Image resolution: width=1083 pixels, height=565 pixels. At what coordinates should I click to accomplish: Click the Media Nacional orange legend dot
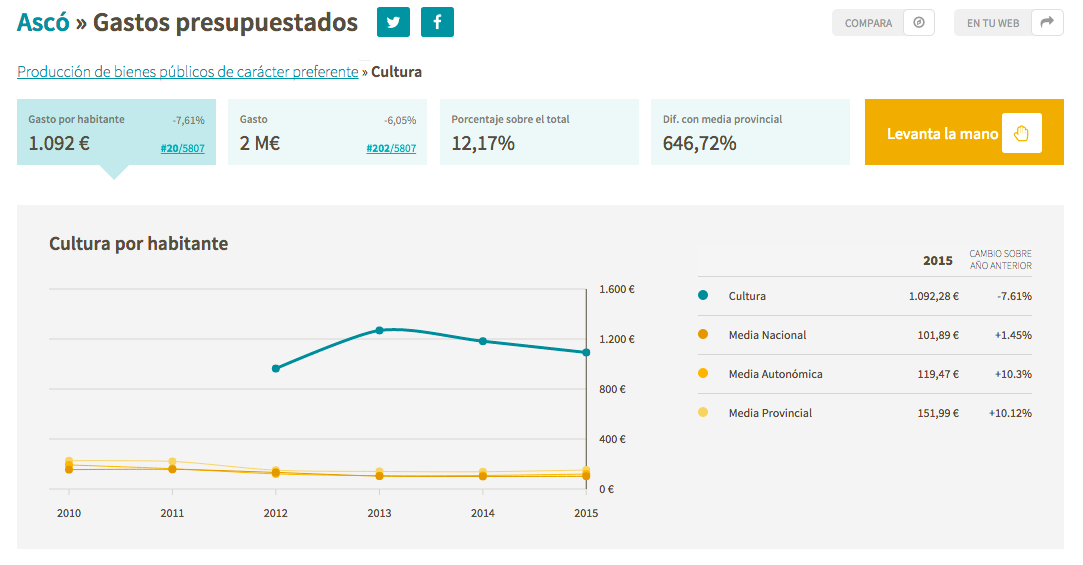click(703, 334)
